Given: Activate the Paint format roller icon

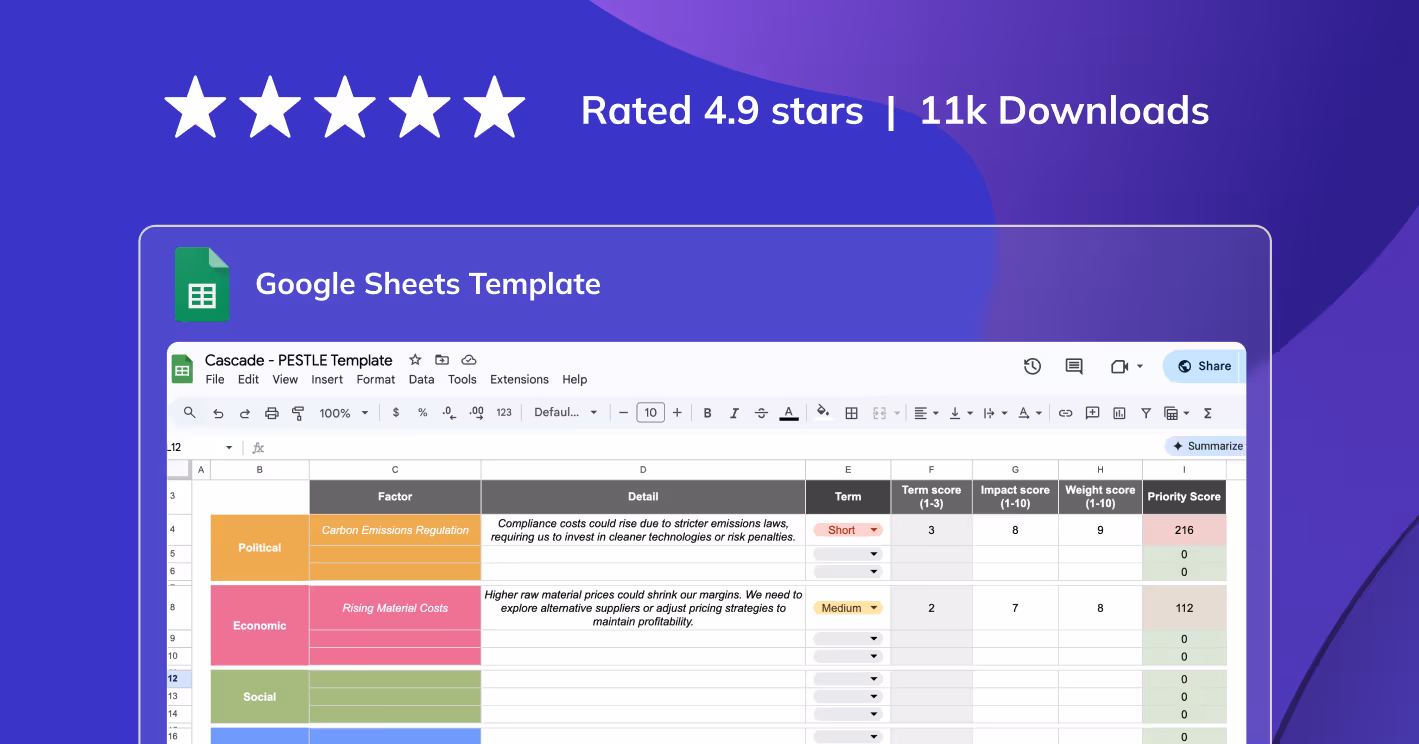Looking at the screenshot, I should [298, 413].
